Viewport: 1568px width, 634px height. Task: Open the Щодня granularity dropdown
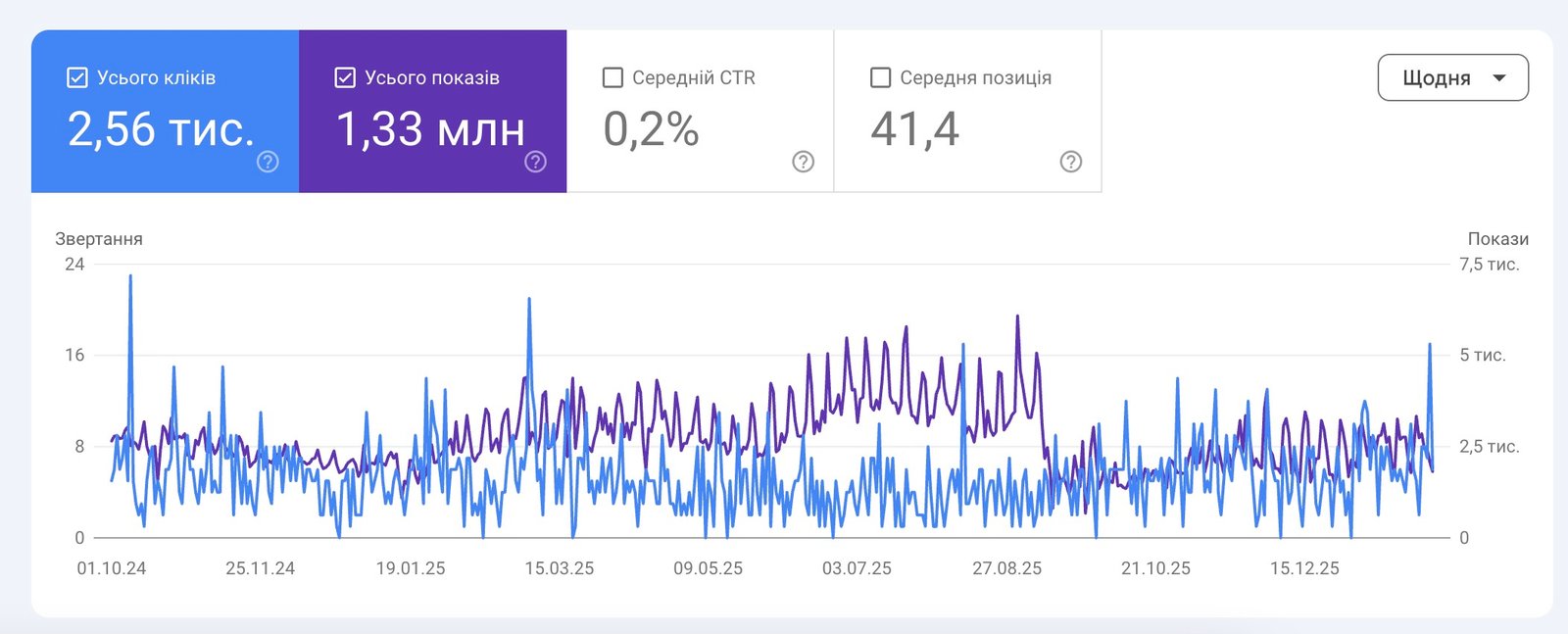click(1453, 77)
